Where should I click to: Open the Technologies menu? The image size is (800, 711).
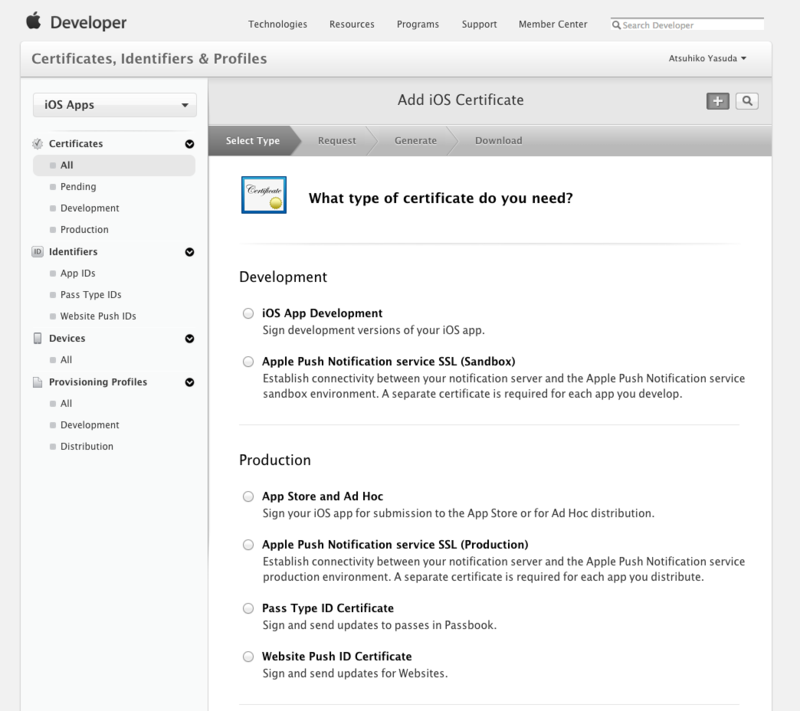click(278, 24)
